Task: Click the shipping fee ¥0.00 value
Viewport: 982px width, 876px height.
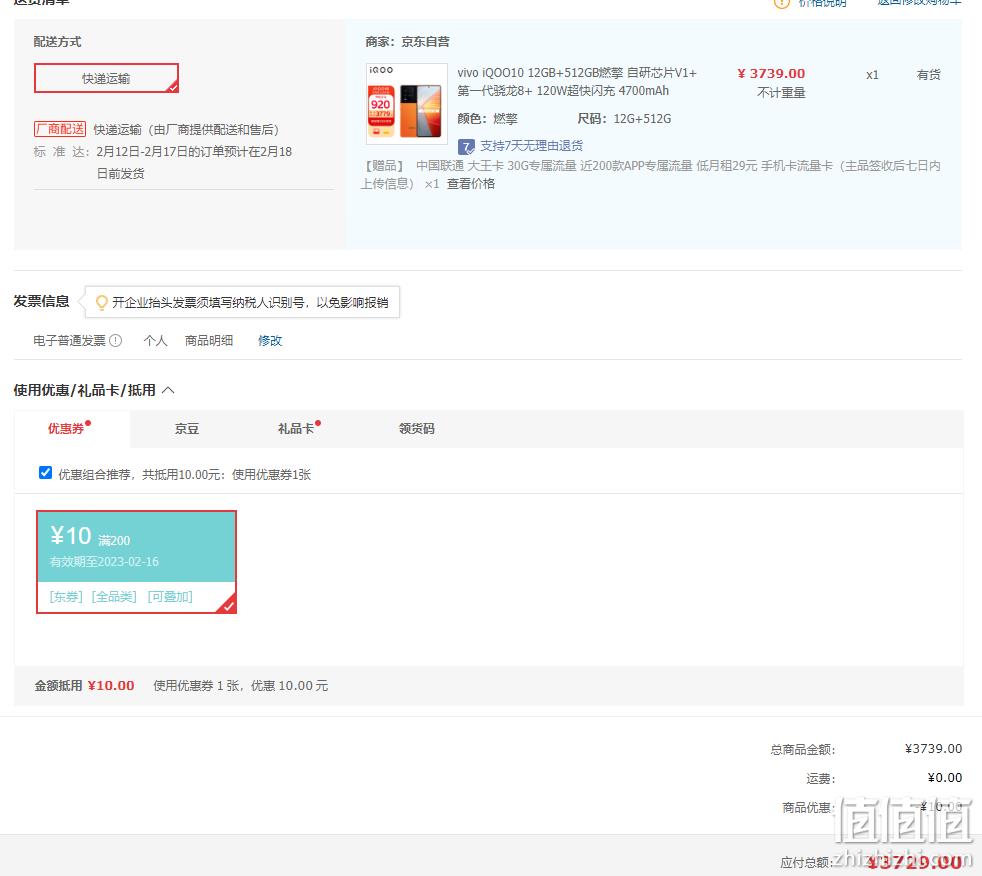Action: pos(944,778)
